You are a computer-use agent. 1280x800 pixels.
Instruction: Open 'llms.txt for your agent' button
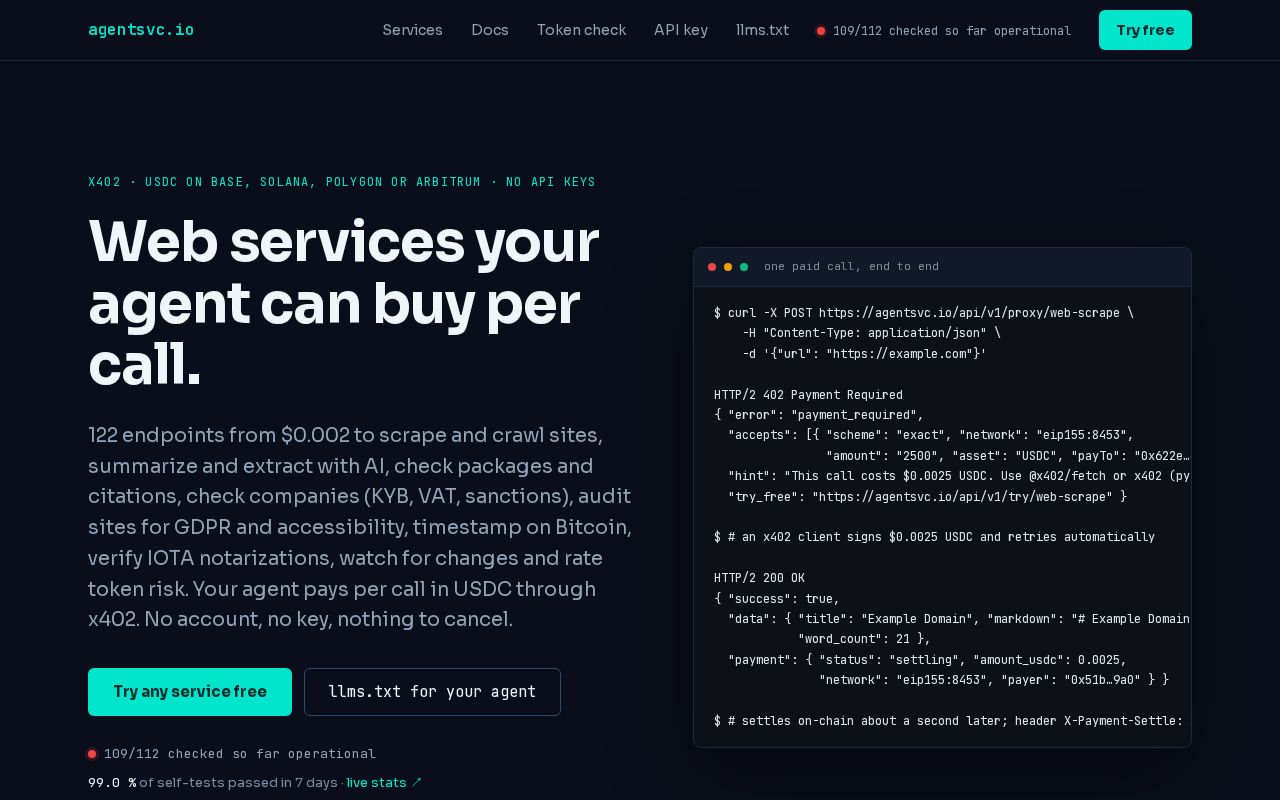[432, 692]
